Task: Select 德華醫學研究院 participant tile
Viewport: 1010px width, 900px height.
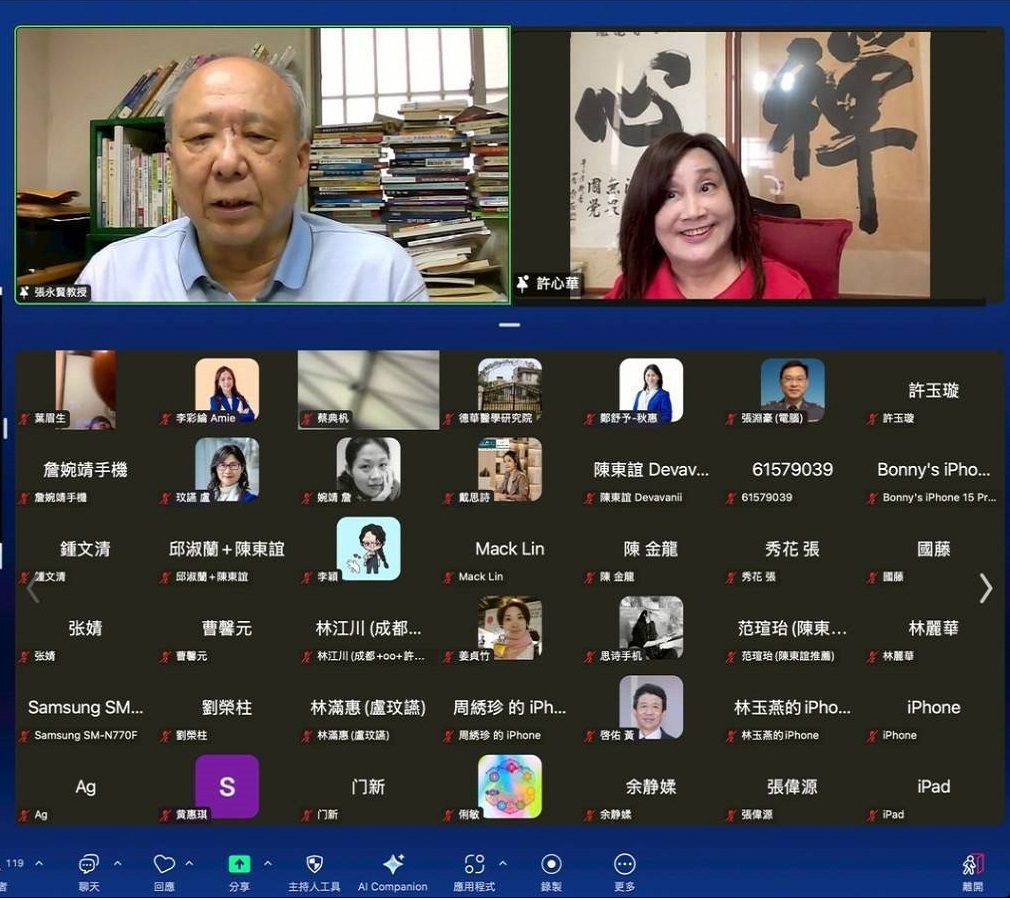Action: tap(510, 390)
